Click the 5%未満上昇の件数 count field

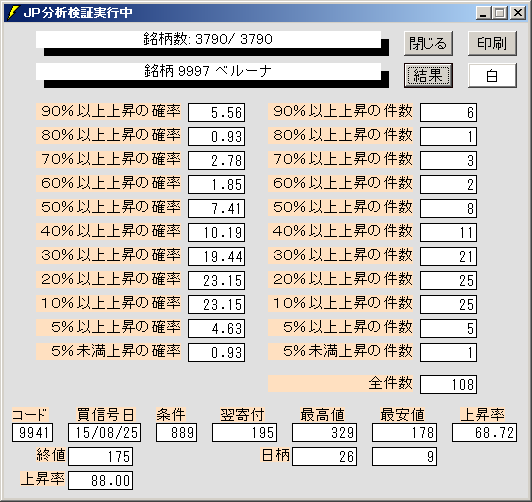[x=448, y=352]
